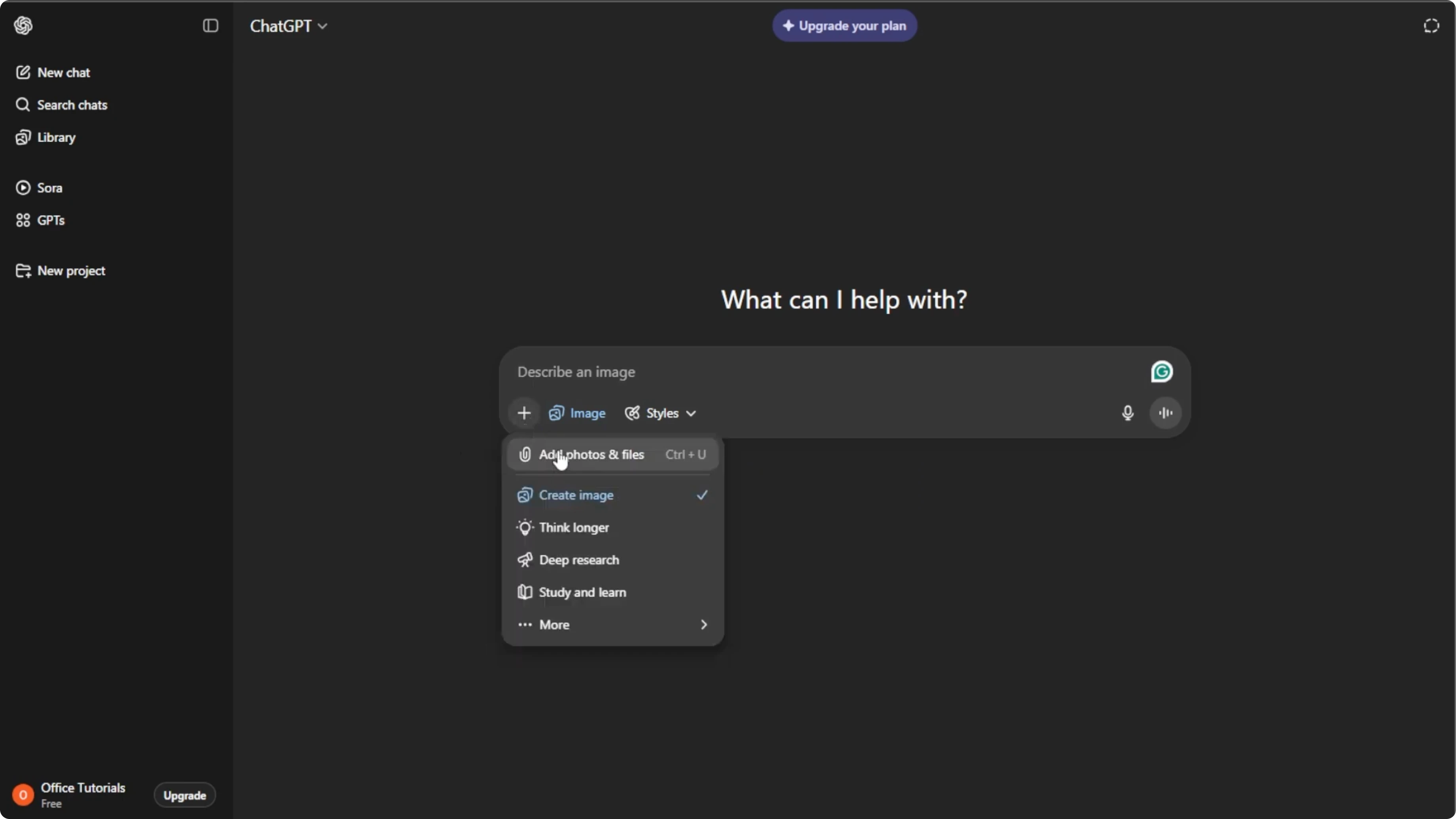1456x819 pixels.
Task: Start voice mode with the waveform icon
Action: point(1166,413)
